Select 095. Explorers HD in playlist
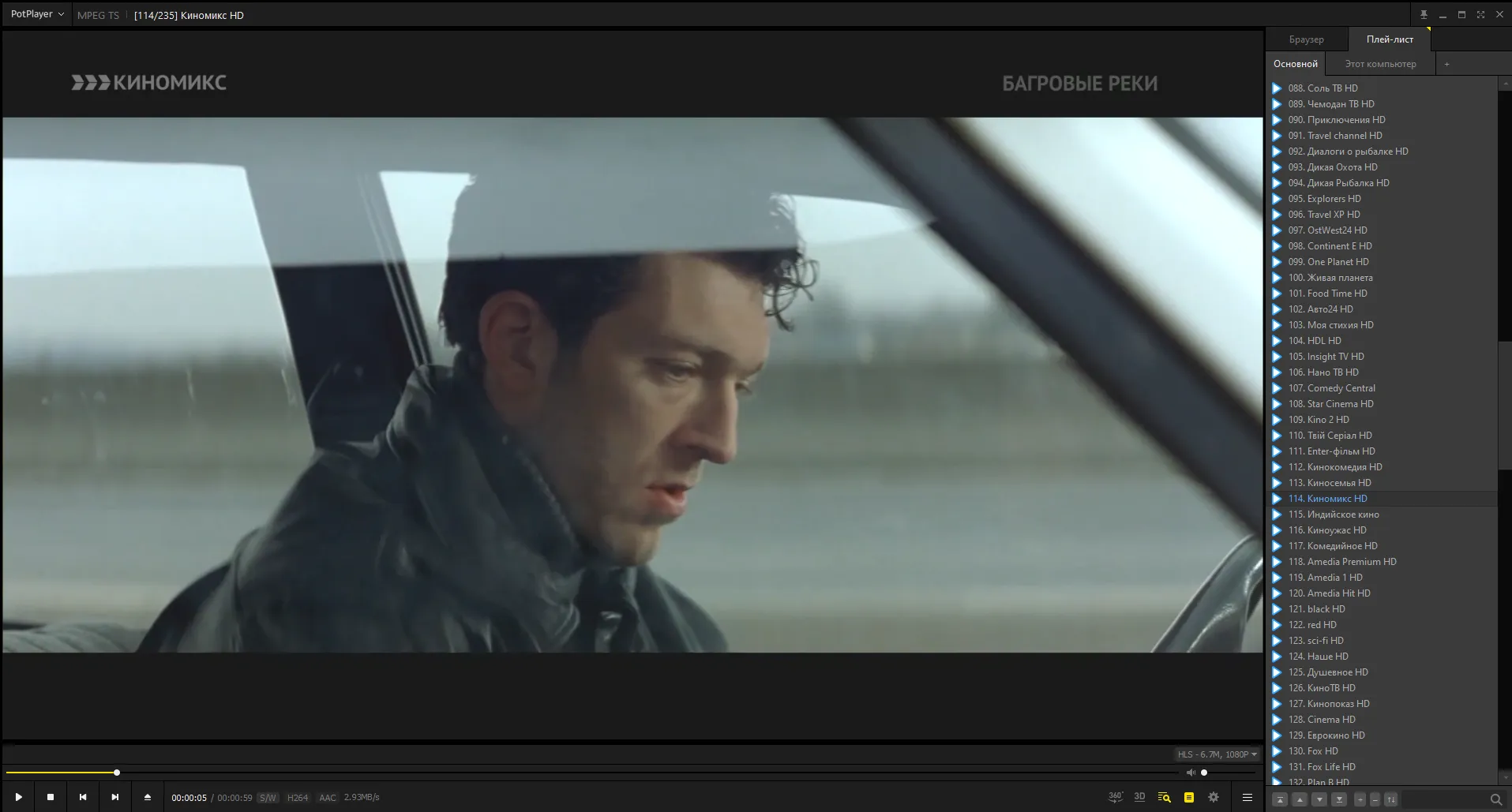This screenshot has height=812, width=1512. 1382,199
